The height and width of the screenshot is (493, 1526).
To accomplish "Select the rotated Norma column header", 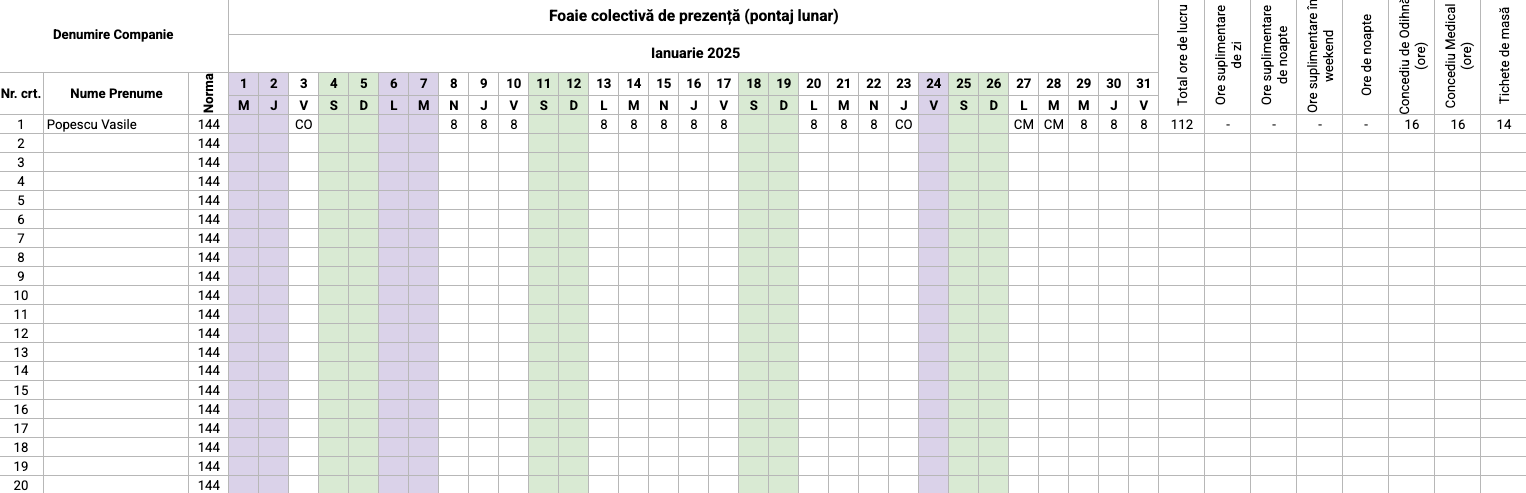I will click(209, 94).
